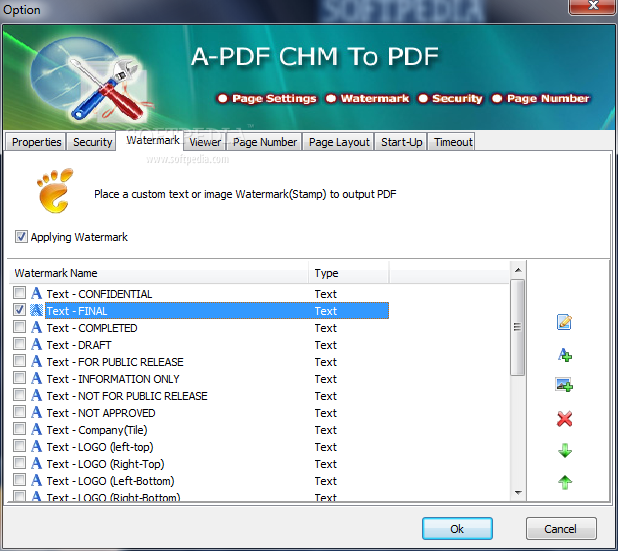618x551 pixels.
Task: Select the Text - NOT FOR PUBLIC RELEASE row
Action: pos(201,396)
